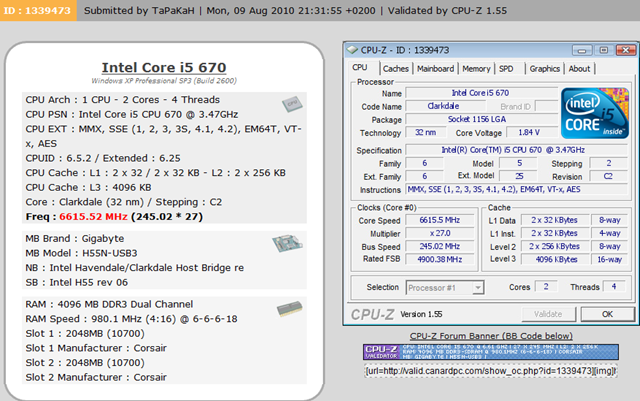
Task: Click the CPU-Z Validator banner image
Action: pos(491,352)
